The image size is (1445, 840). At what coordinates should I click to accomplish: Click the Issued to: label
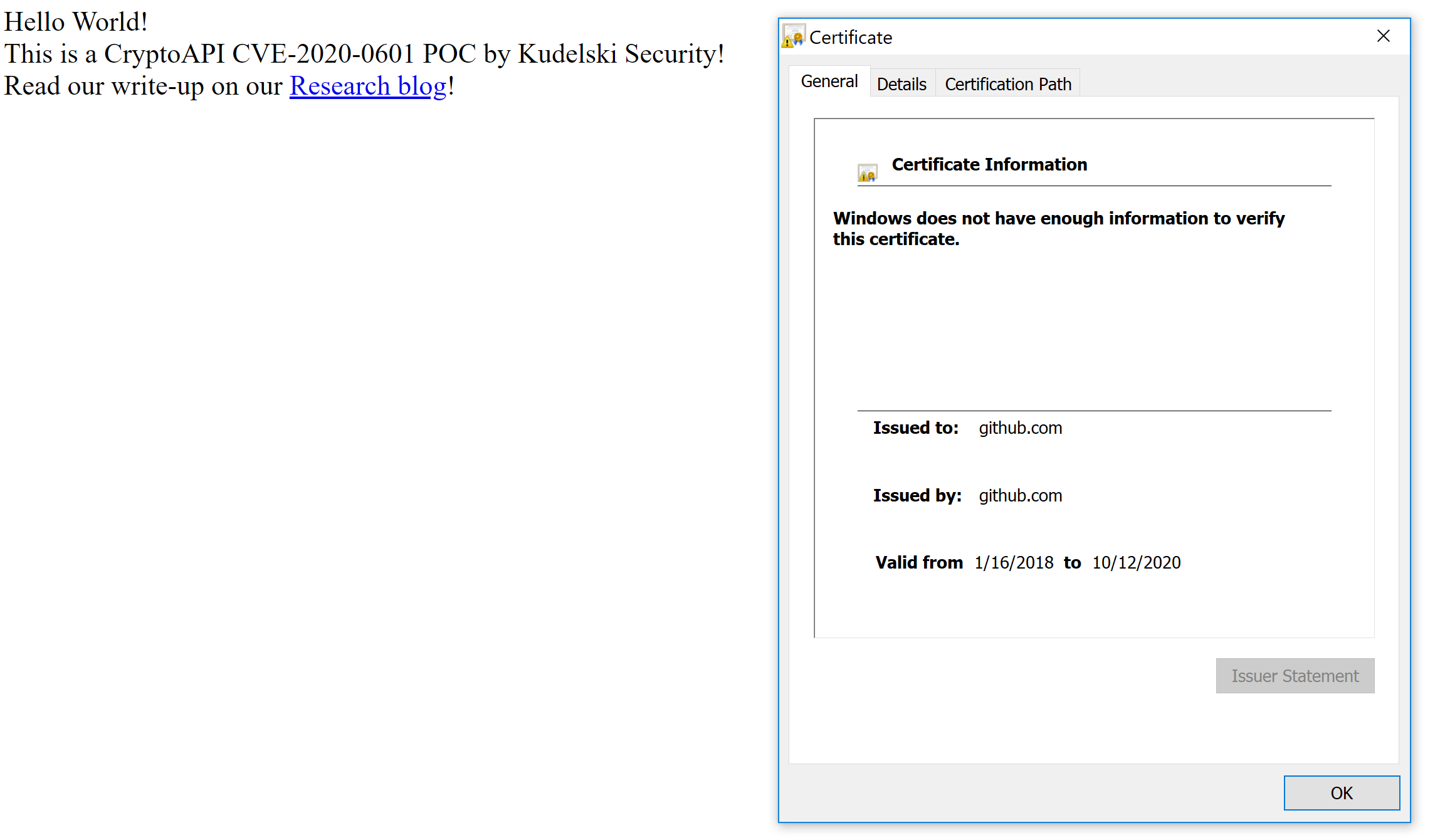coord(916,428)
